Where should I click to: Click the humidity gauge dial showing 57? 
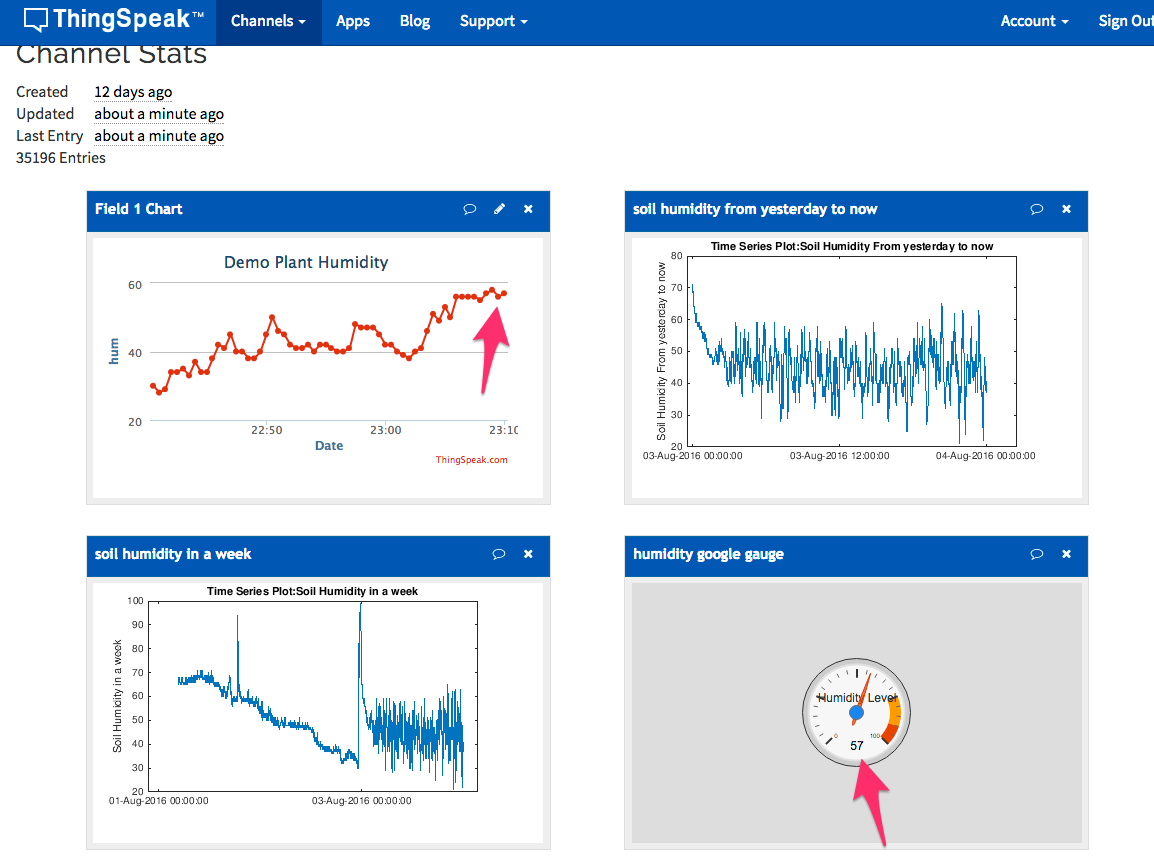pyautogui.click(x=857, y=712)
